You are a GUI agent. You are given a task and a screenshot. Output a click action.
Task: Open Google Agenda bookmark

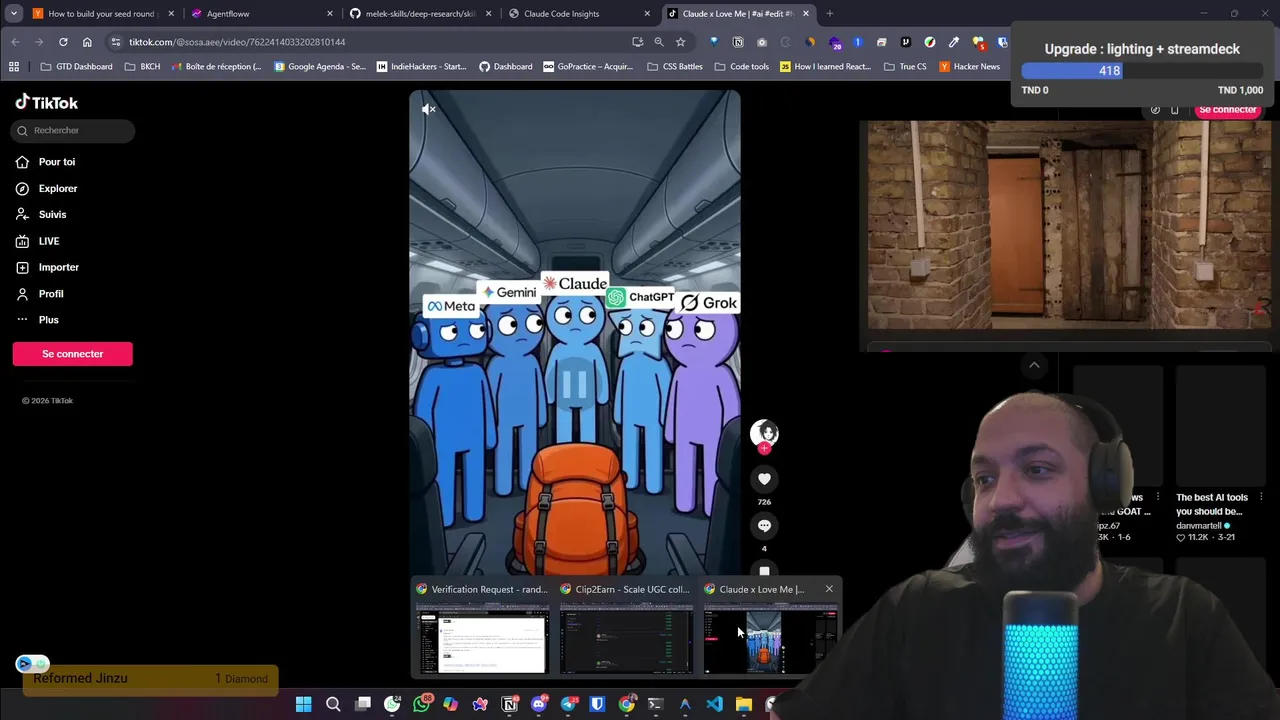320,67
